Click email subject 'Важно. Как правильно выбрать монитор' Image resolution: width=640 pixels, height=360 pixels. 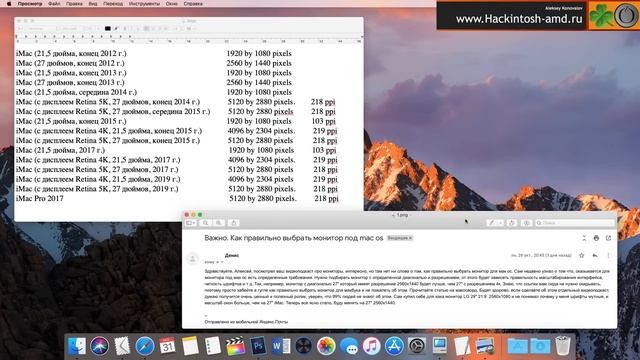click(293, 238)
